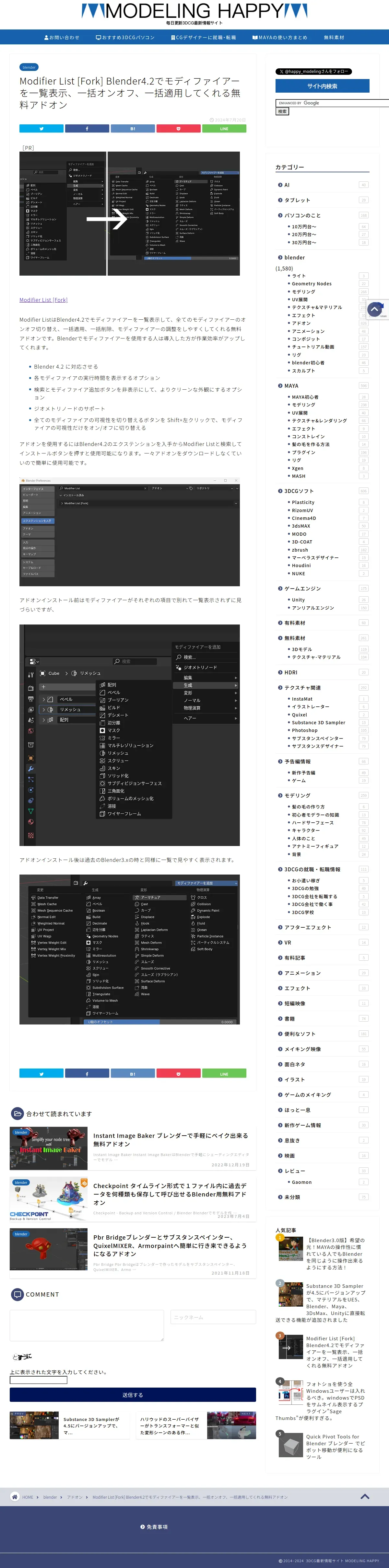Open next post about ハリウッドのスーパーバイザー

click(195, 1425)
